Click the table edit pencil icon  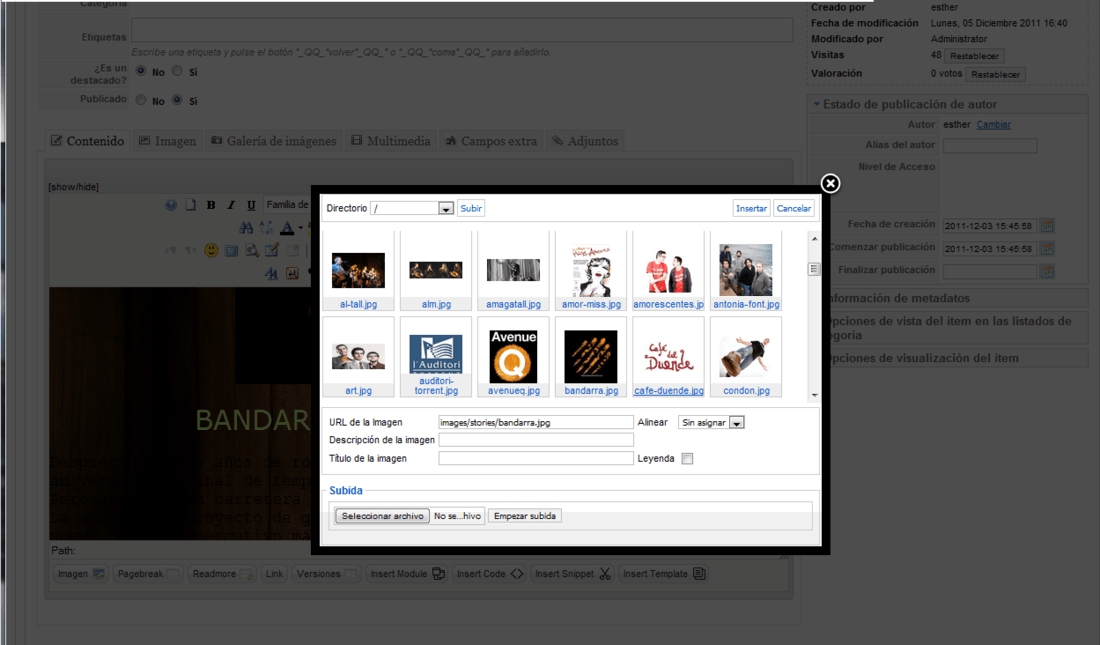click(x=272, y=251)
